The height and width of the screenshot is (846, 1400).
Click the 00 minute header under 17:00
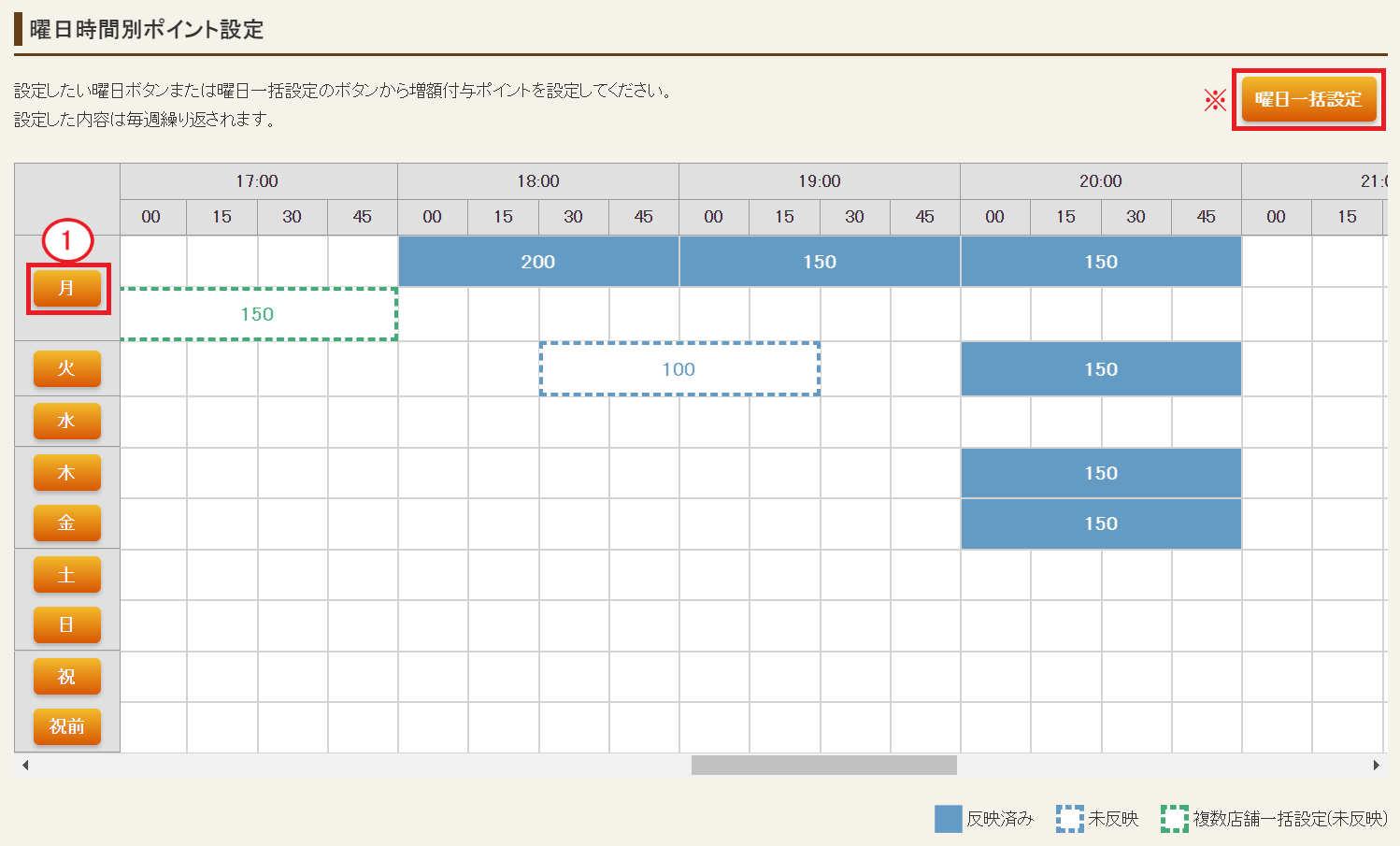pyautogui.click(x=151, y=217)
